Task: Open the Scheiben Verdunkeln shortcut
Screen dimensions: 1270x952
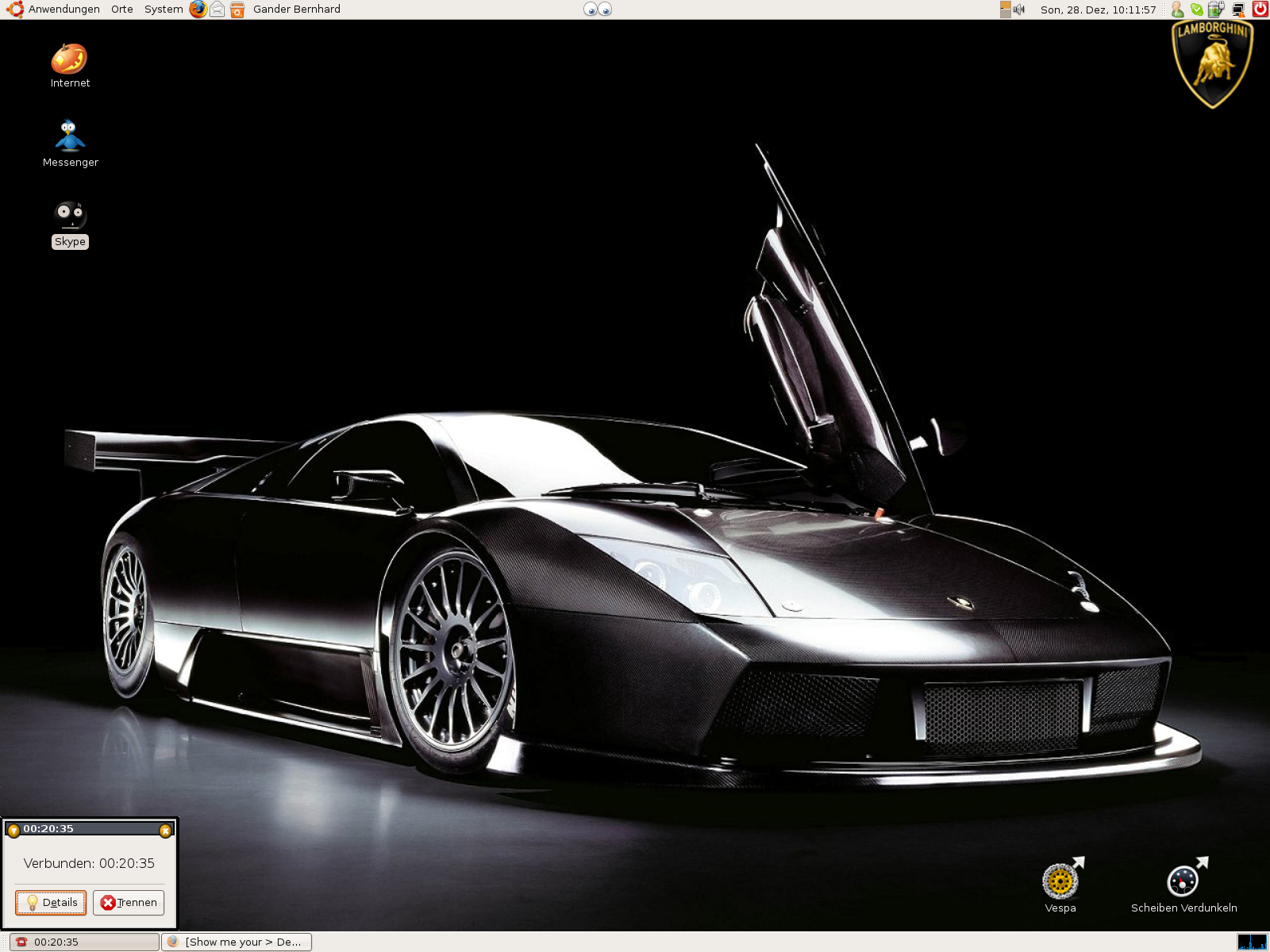Action: 1183,880
